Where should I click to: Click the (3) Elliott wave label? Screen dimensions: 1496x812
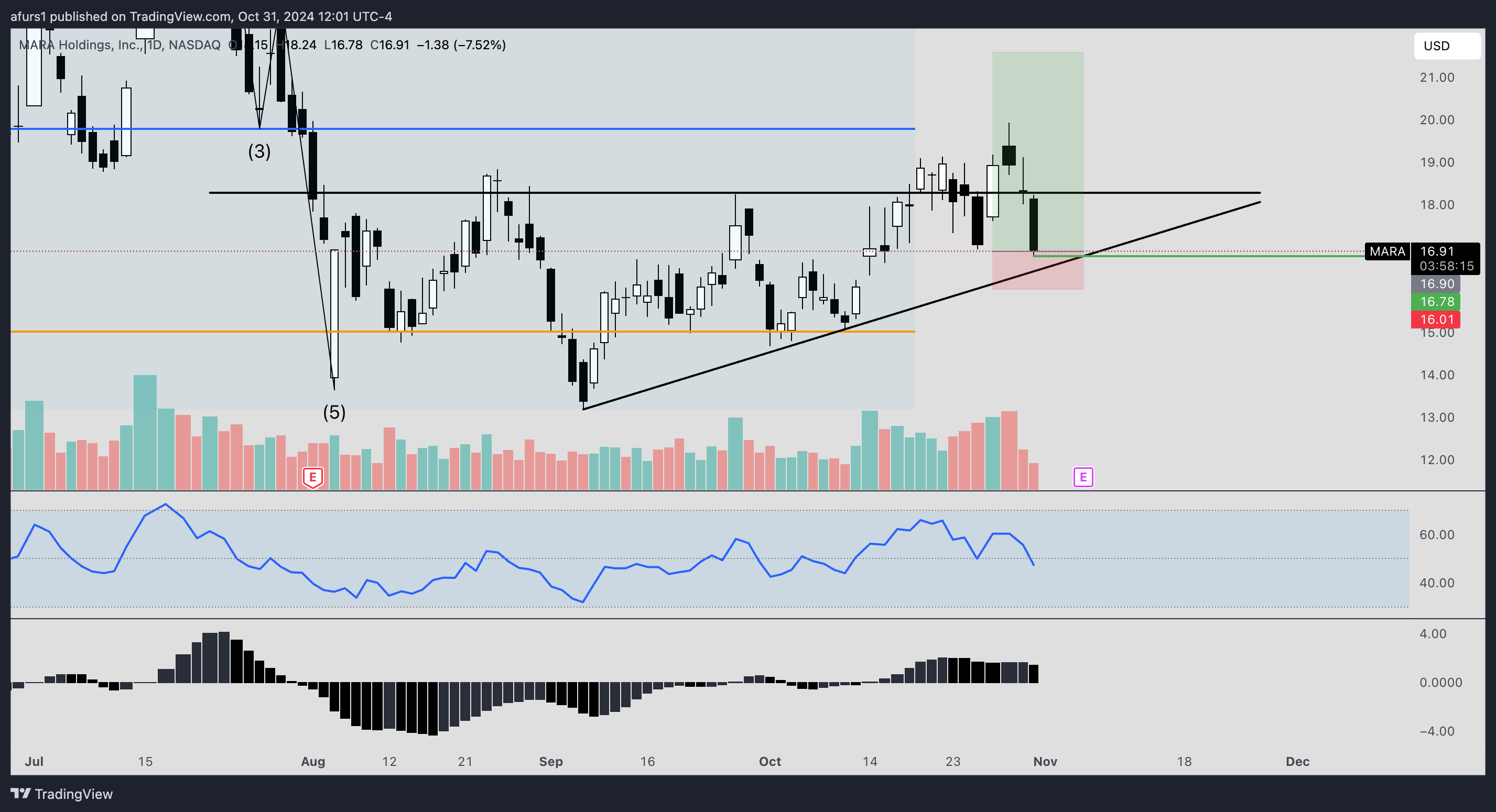(259, 151)
